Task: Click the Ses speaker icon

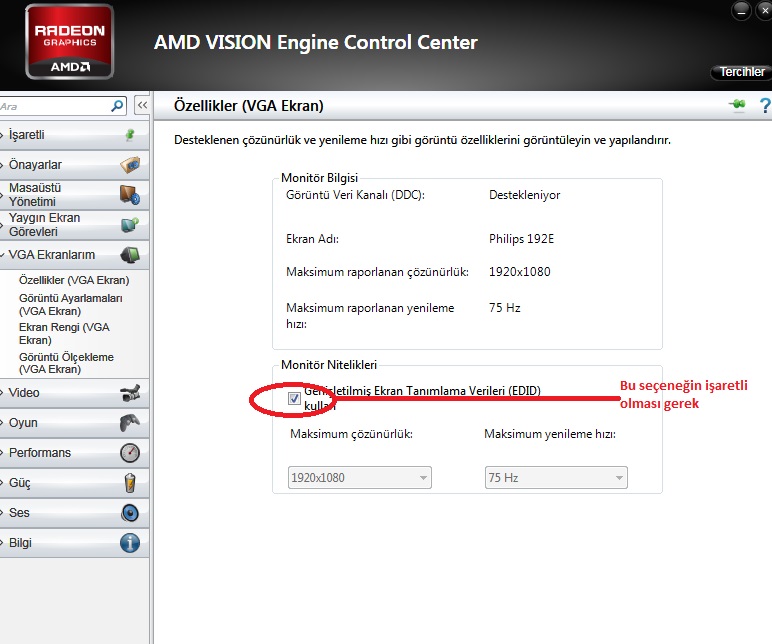Action: coord(130,513)
